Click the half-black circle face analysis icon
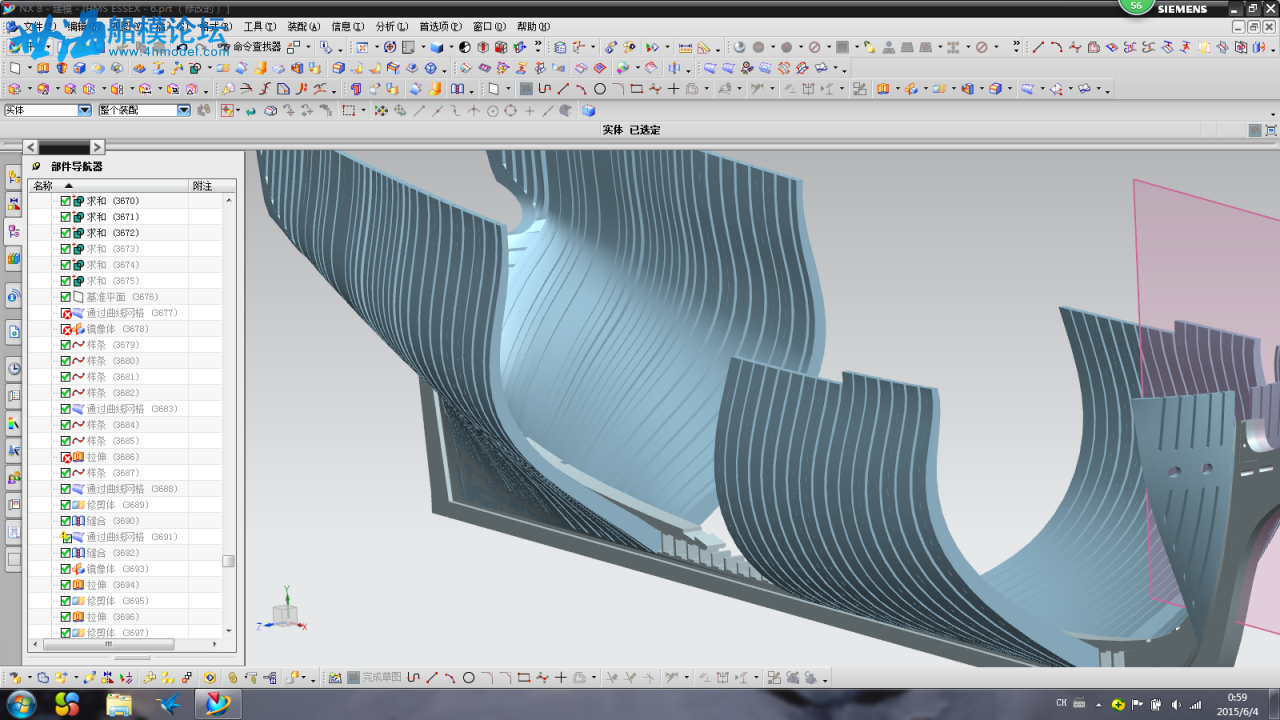This screenshot has height=720, width=1280. (465, 47)
